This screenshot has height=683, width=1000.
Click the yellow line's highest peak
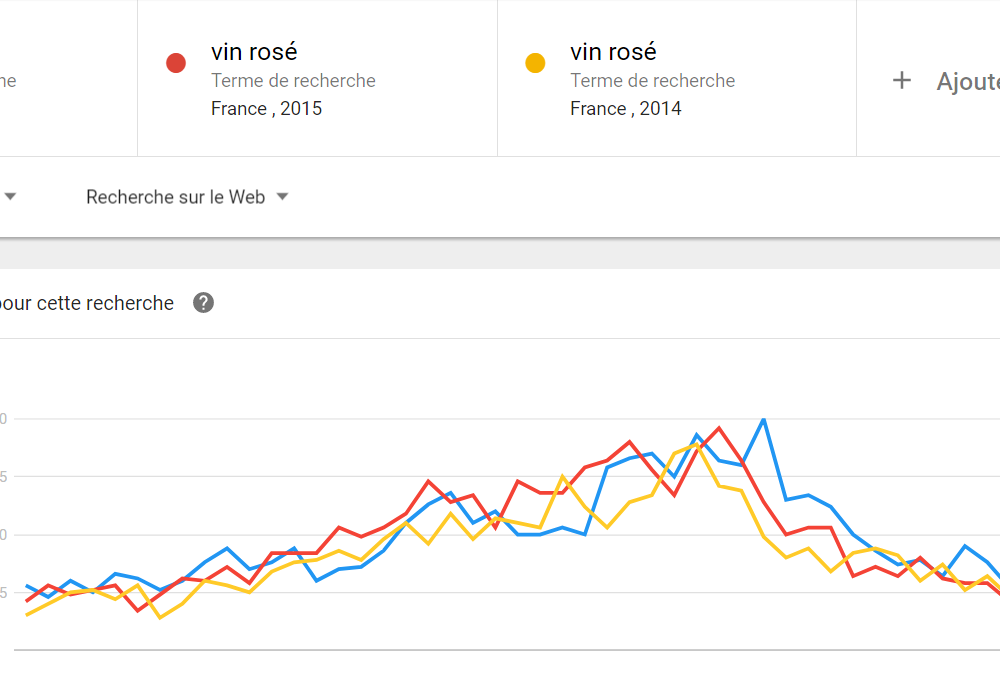point(696,444)
